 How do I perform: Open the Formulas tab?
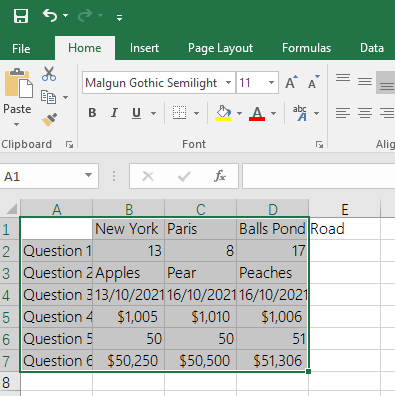306,48
